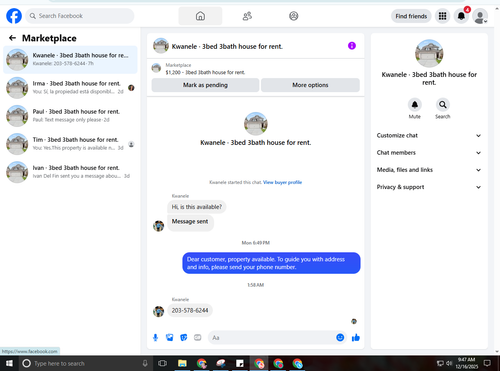Choose a sticker from composer icons
500x371 pixels.
point(184,338)
